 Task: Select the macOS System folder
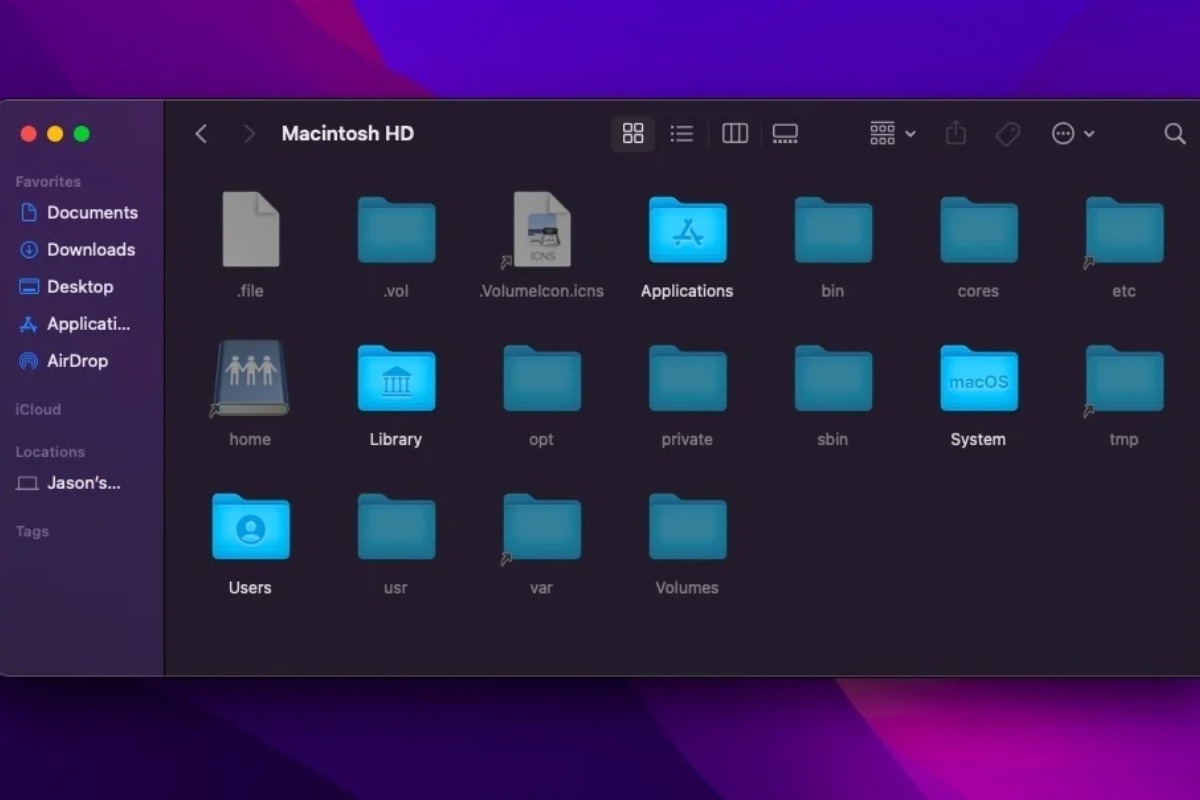point(978,378)
